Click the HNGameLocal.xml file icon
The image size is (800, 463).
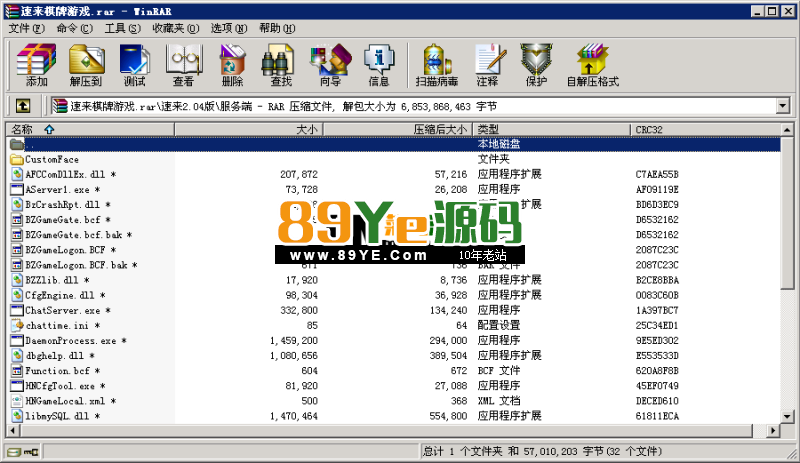(17, 401)
